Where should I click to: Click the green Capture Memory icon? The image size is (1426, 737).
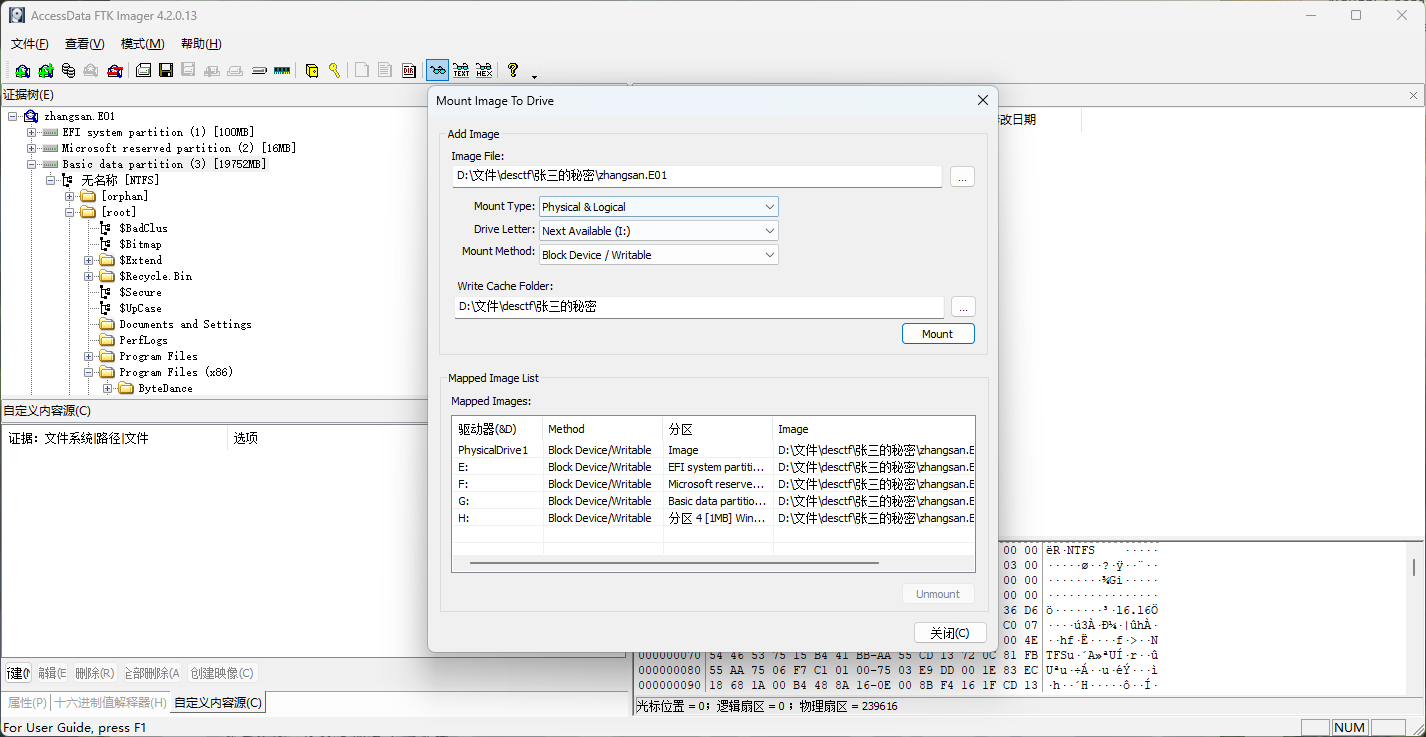(282, 70)
